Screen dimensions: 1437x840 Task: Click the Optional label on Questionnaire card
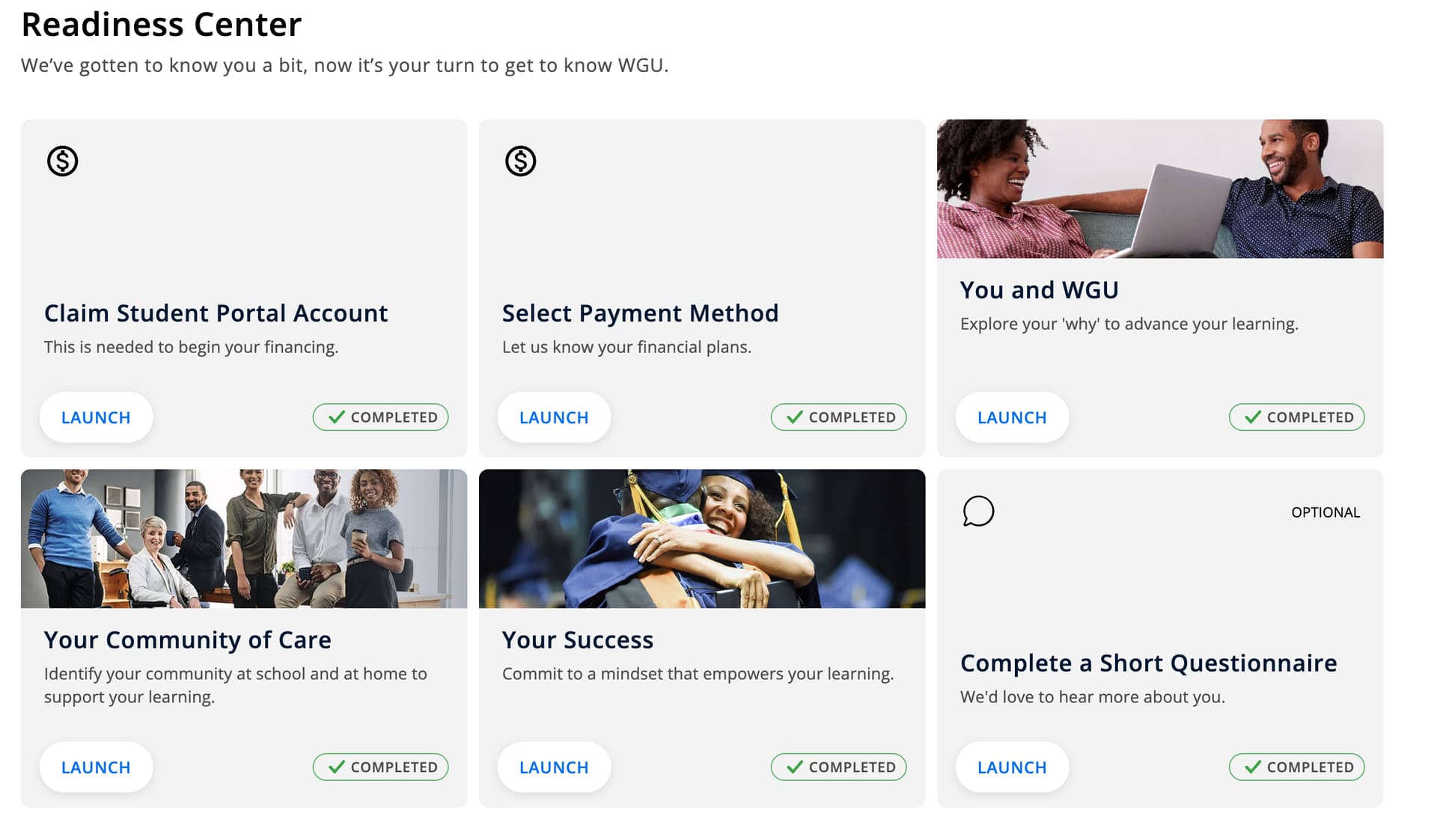[1325, 512]
